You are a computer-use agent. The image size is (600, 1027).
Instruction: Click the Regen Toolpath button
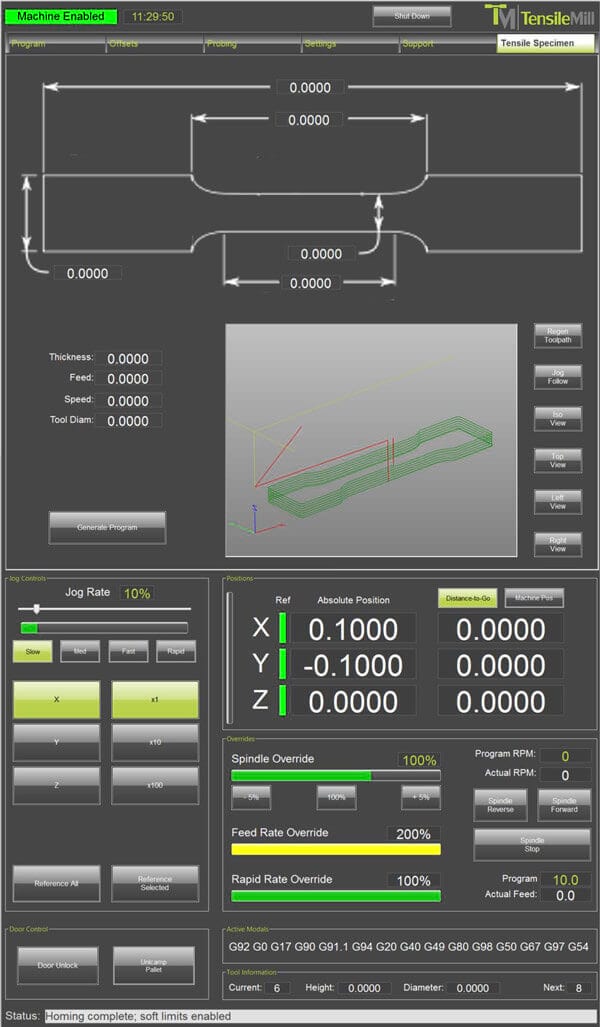(557, 335)
